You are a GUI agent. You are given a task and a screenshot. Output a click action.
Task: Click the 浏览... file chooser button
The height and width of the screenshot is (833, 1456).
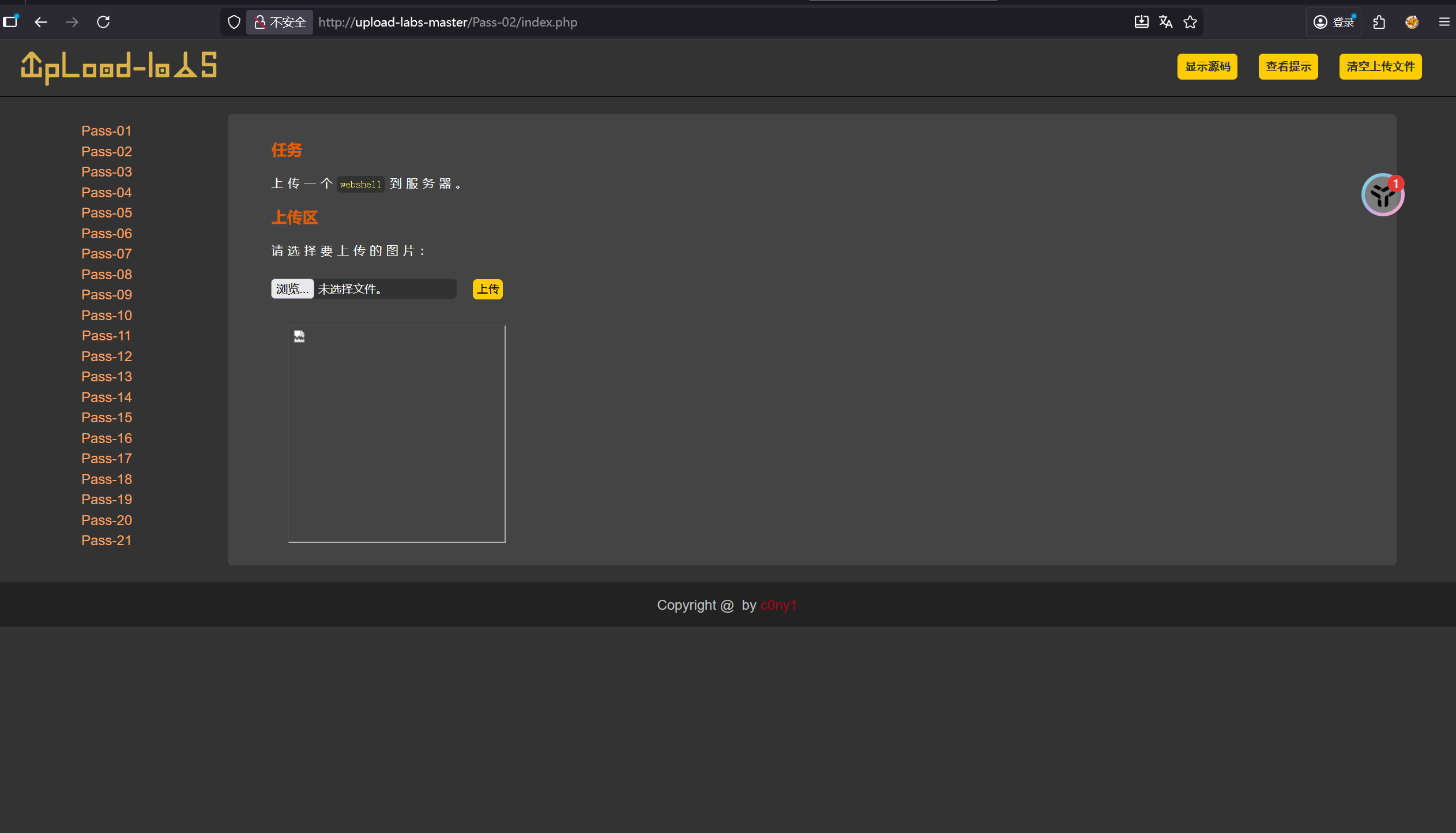tap(292, 289)
